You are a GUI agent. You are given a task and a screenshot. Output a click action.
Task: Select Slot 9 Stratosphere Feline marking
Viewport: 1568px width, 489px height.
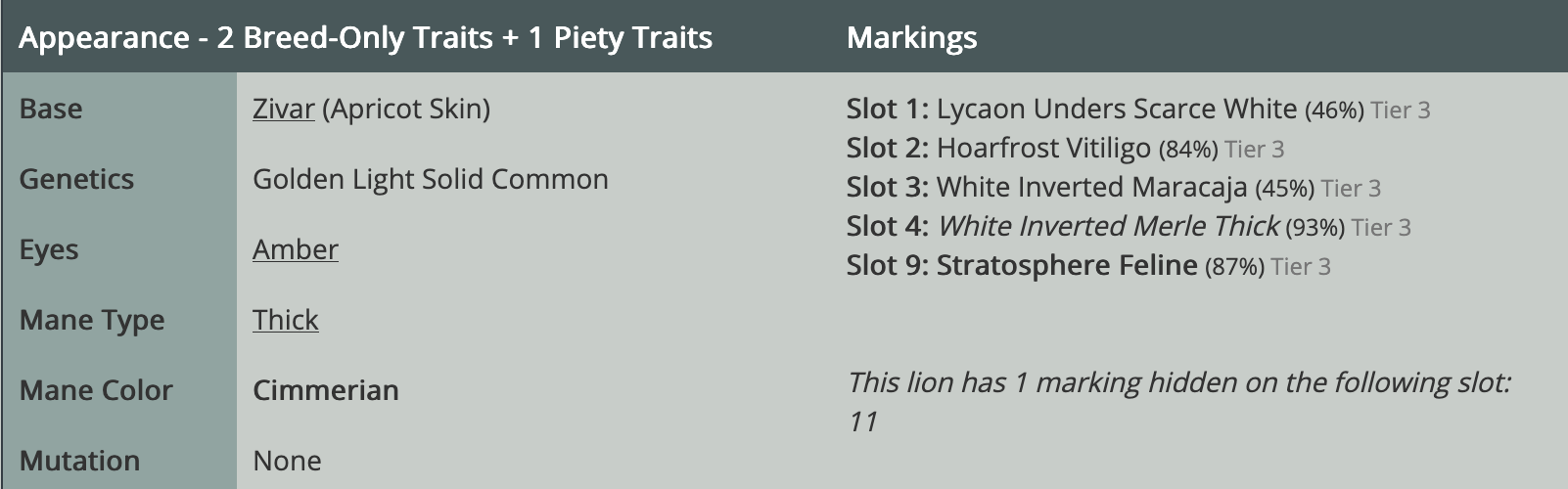click(1067, 265)
